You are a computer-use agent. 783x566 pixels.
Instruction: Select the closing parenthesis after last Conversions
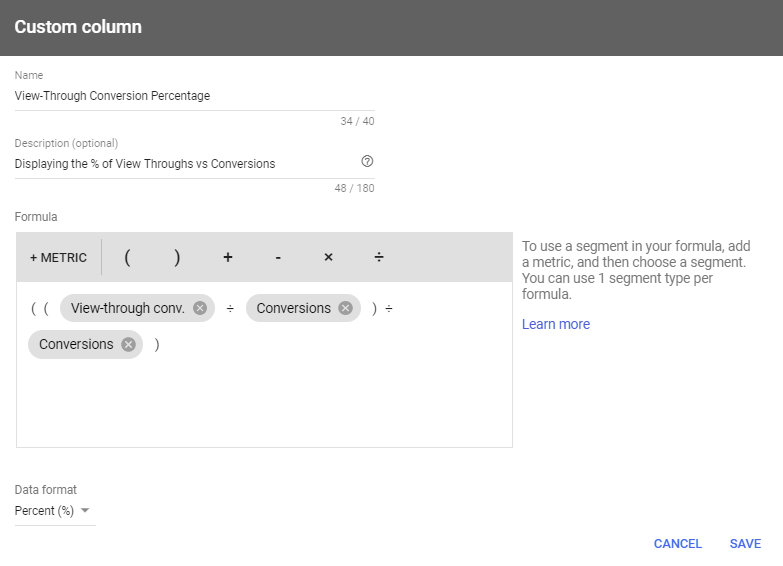[157, 345]
